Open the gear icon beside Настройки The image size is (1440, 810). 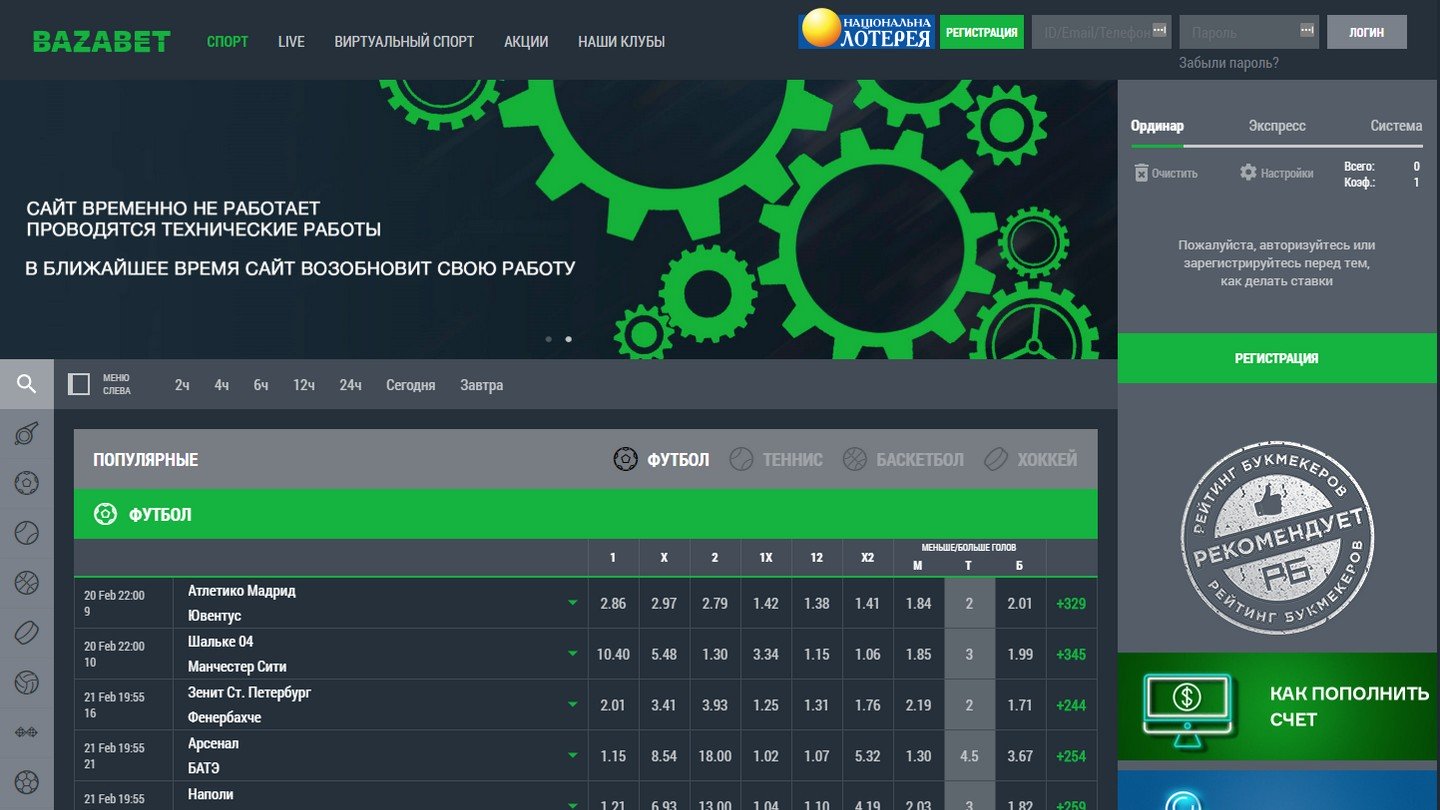tap(1248, 172)
